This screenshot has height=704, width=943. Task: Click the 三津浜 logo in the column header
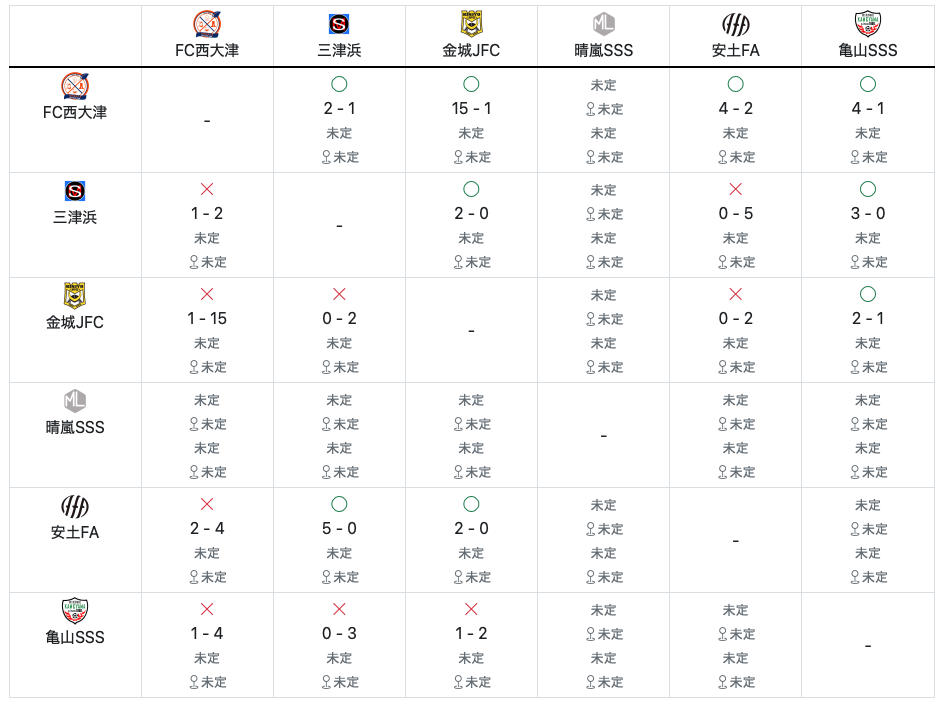coord(339,24)
